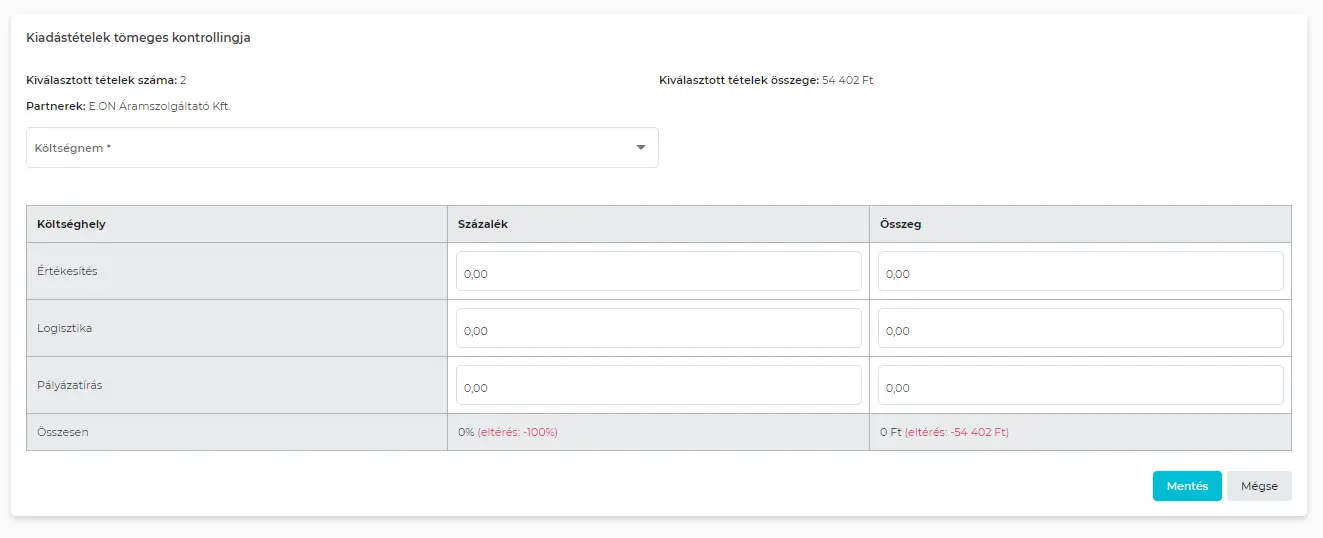The width and height of the screenshot is (1323, 538).
Task: Focus the Logisztika Összeg field
Action: pyautogui.click(x=1080, y=328)
